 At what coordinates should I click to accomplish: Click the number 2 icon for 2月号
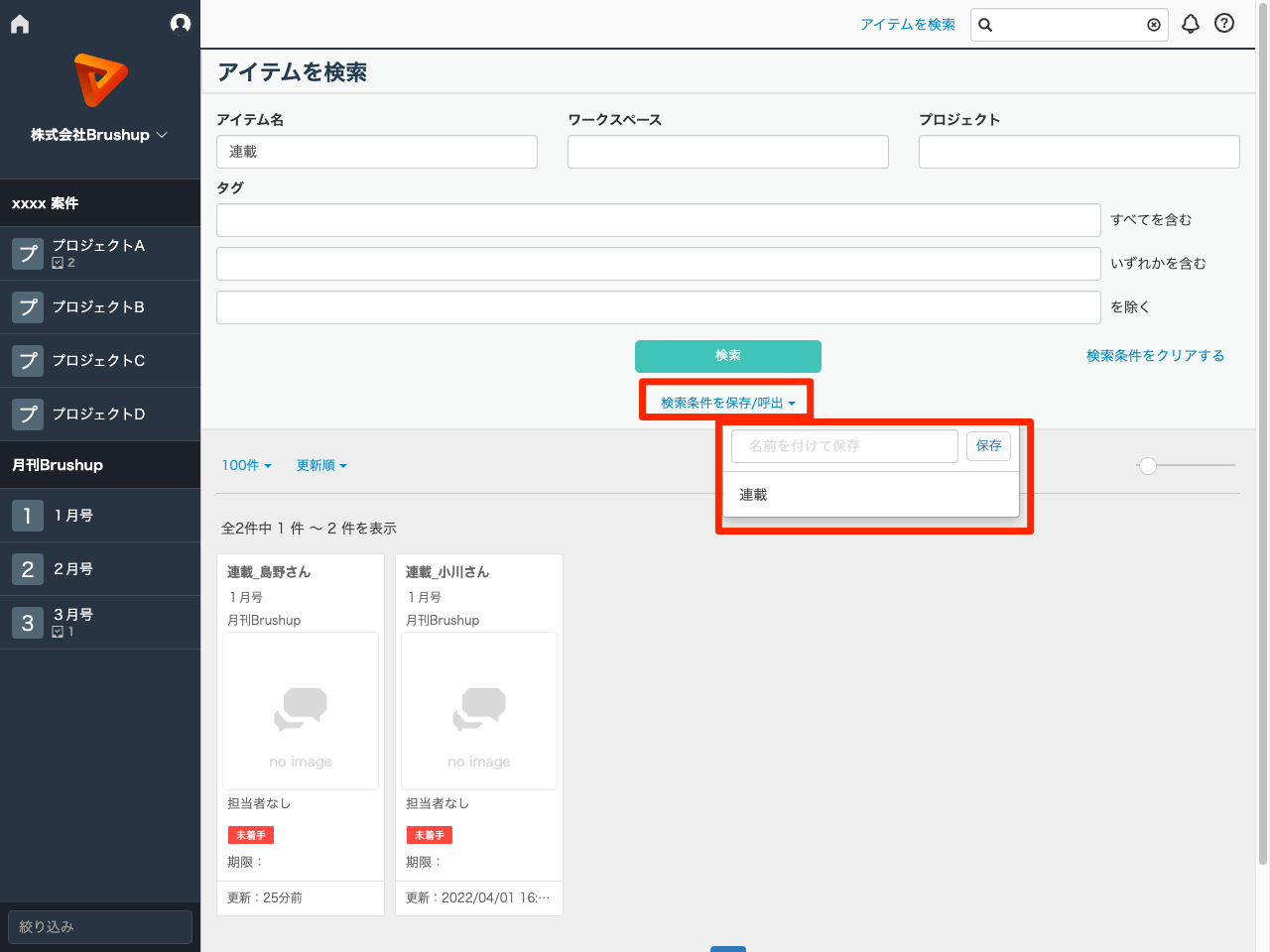(x=28, y=569)
